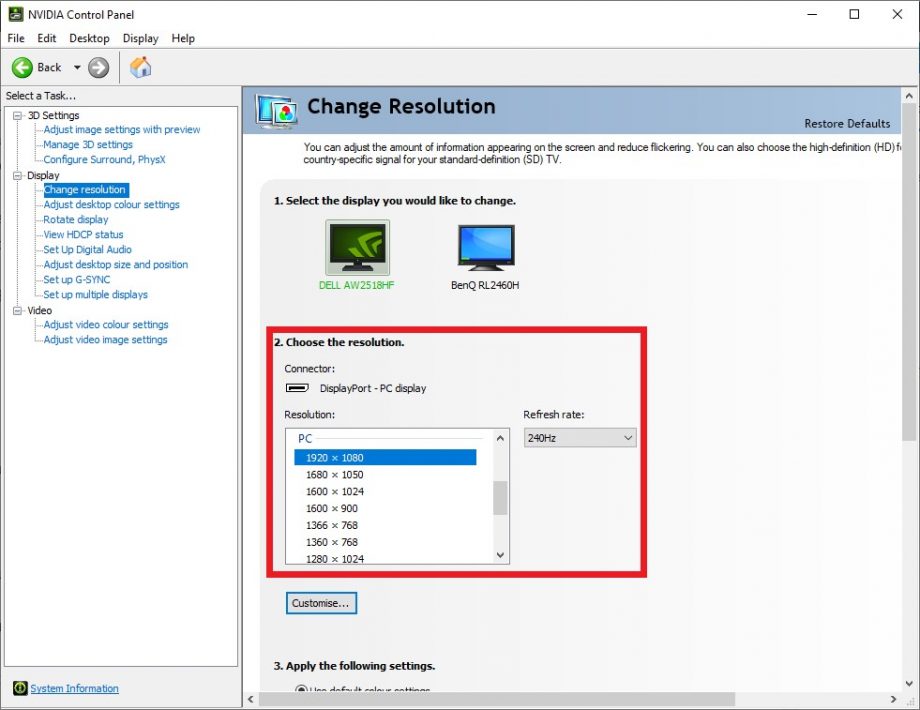Open Configure Surround, PhysX
This screenshot has width=920, height=710.
coord(104,160)
